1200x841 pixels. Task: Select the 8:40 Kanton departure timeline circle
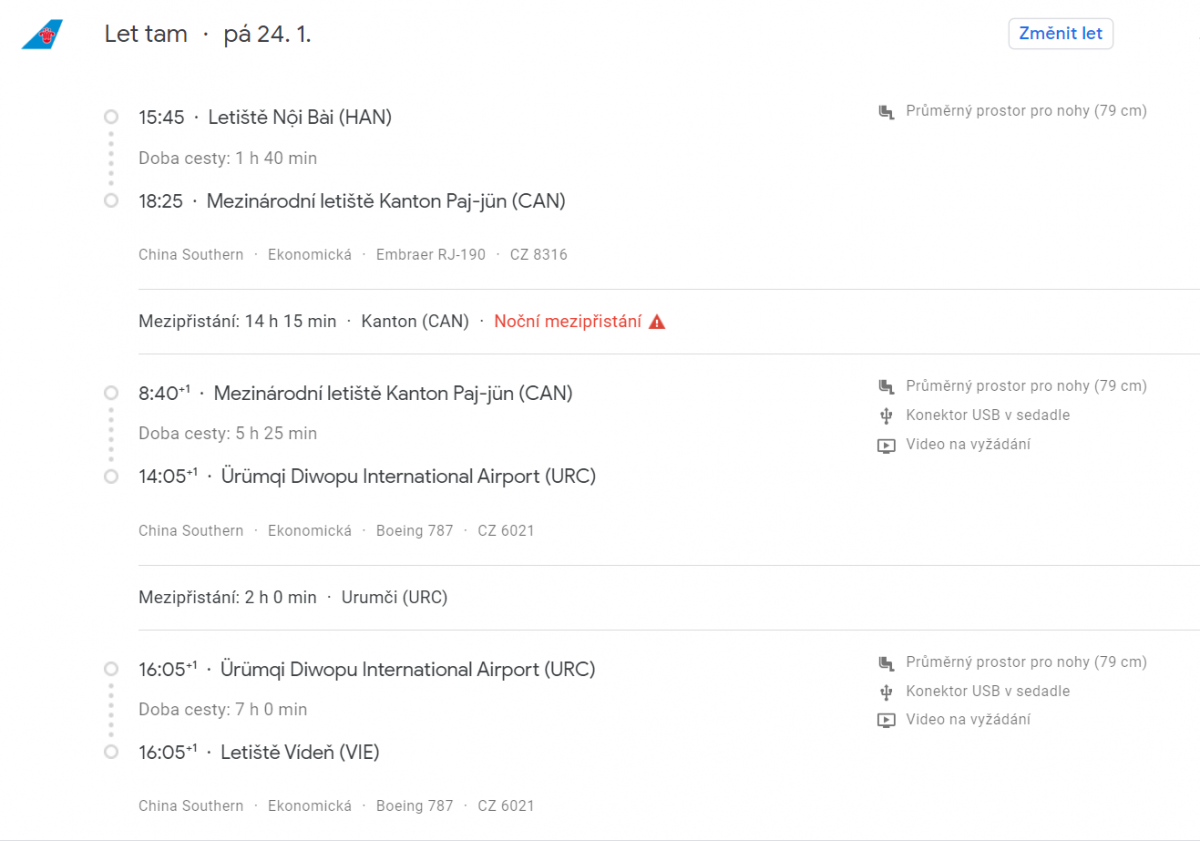click(x=111, y=393)
